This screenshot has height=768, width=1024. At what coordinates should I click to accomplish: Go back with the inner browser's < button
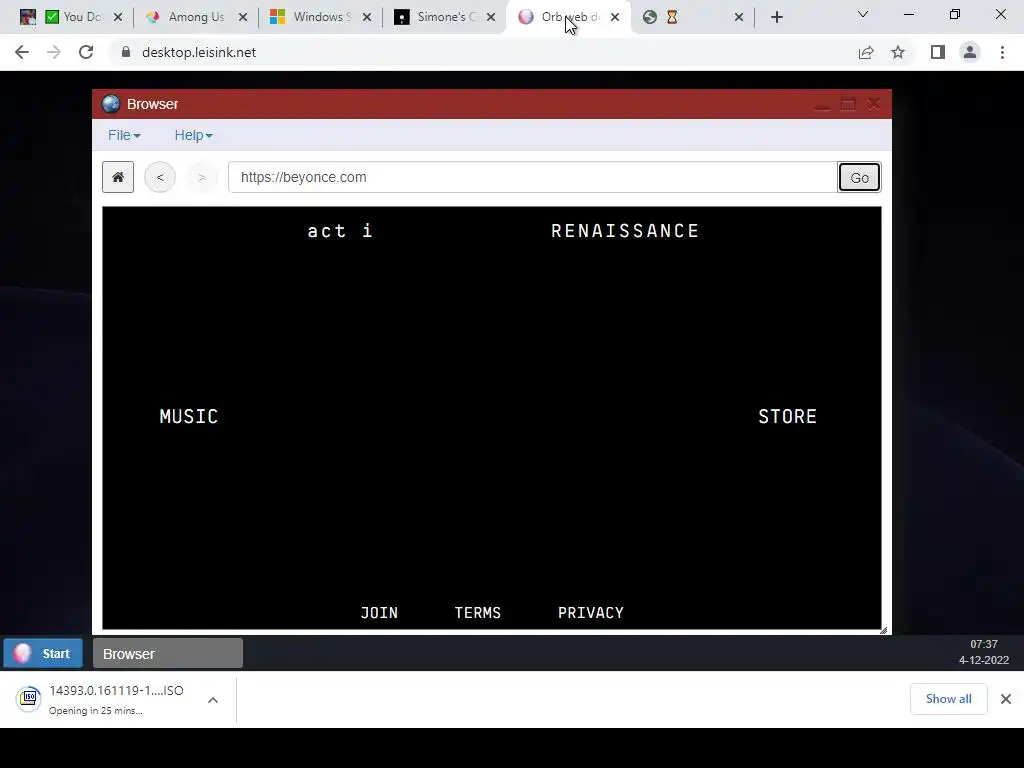pyautogui.click(x=160, y=177)
